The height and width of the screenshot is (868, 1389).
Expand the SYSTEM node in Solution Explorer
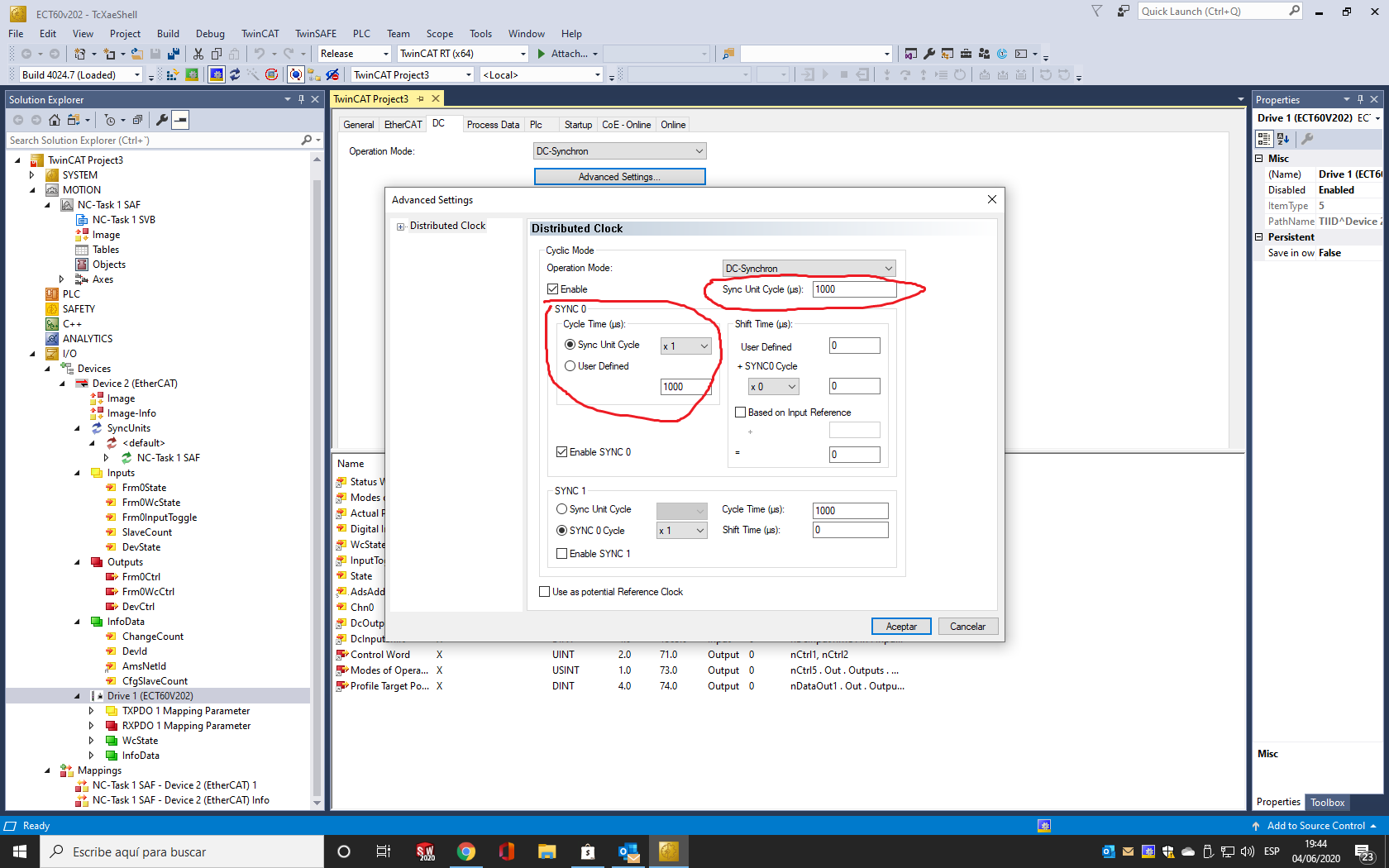32,175
